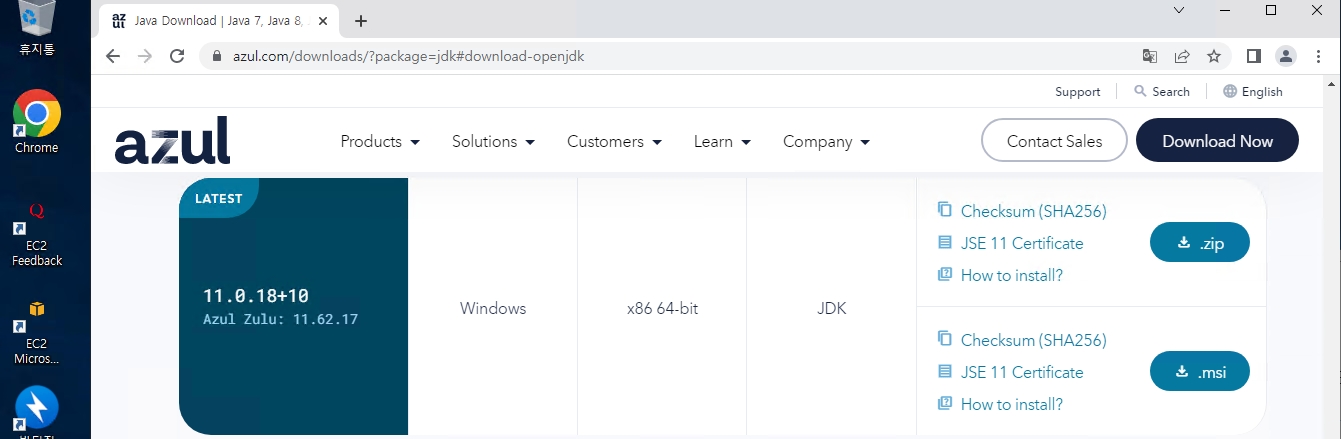Go forward in browser history
1341x439 pixels.
[145, 56]
